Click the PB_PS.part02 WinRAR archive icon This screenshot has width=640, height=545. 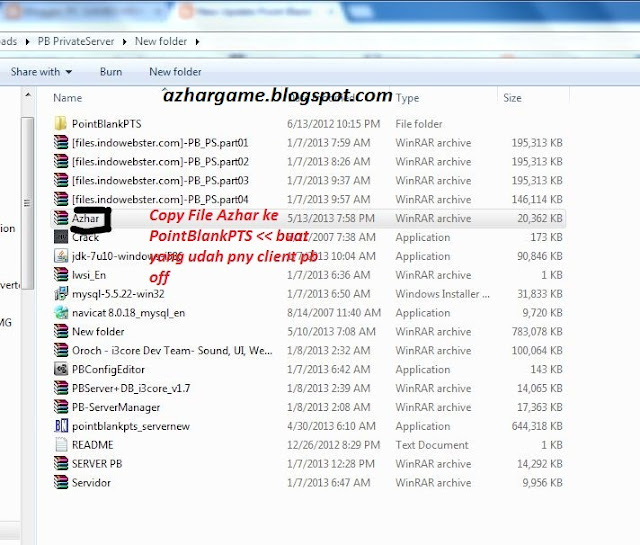click(x=61, y=161)
